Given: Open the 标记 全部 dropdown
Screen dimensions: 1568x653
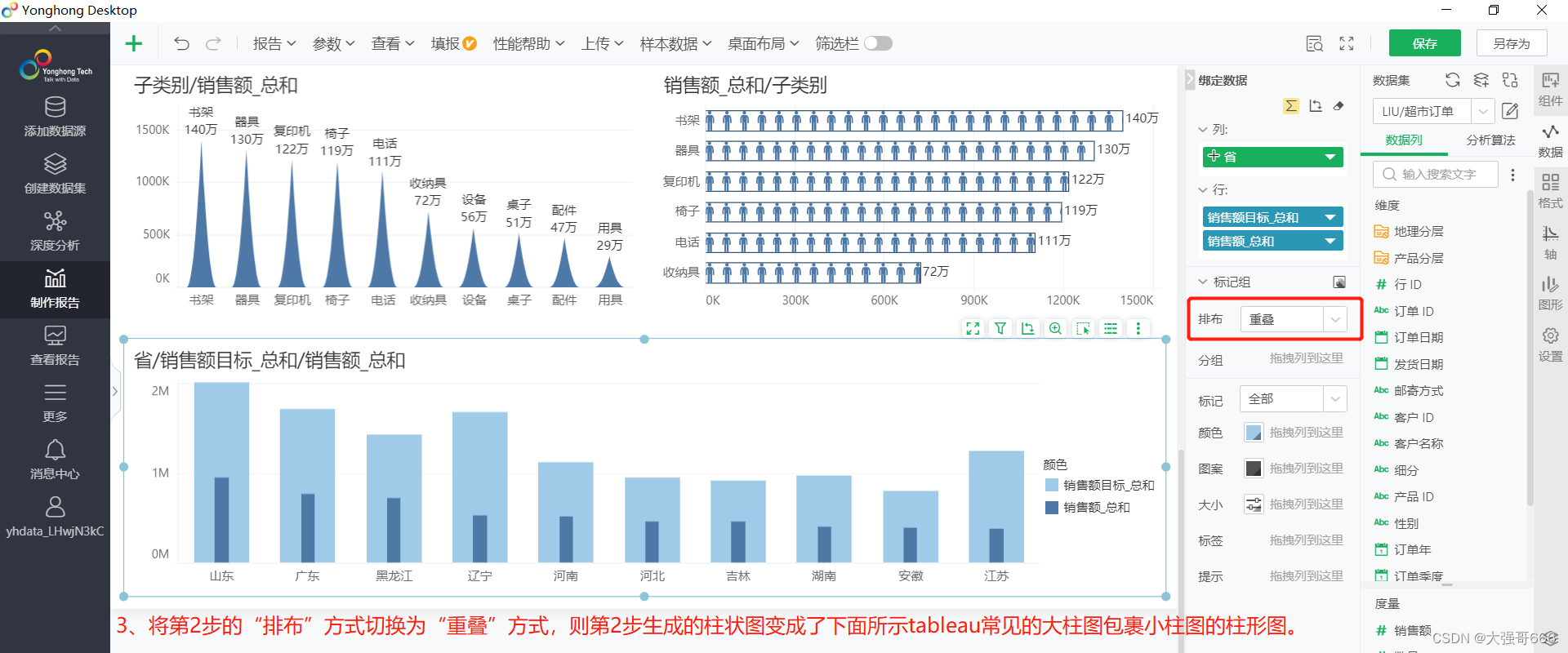Looking at the screenshot, I should click(x=1293, y=398).
